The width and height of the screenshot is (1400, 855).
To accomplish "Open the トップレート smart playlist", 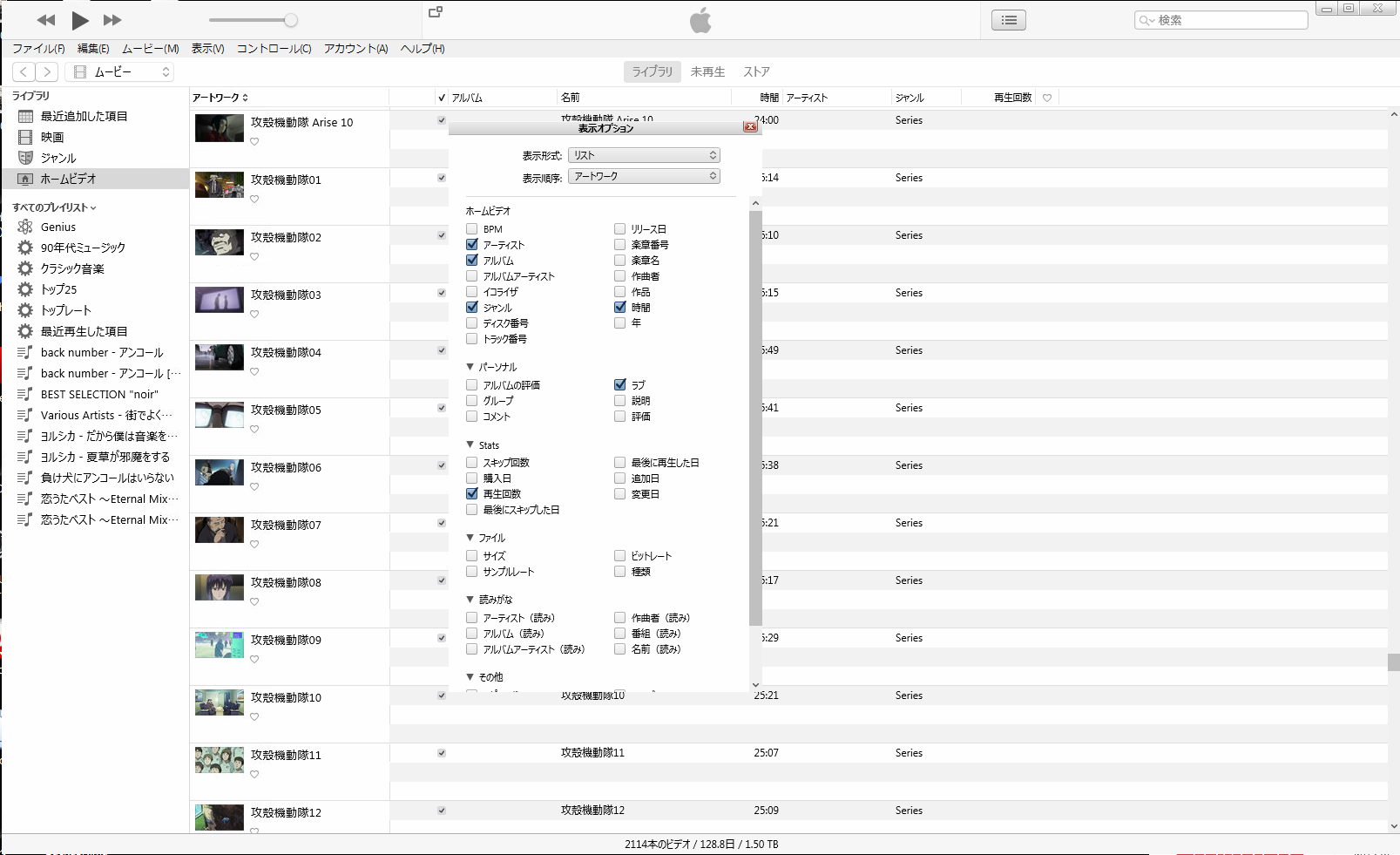I will tap(94, 310).
